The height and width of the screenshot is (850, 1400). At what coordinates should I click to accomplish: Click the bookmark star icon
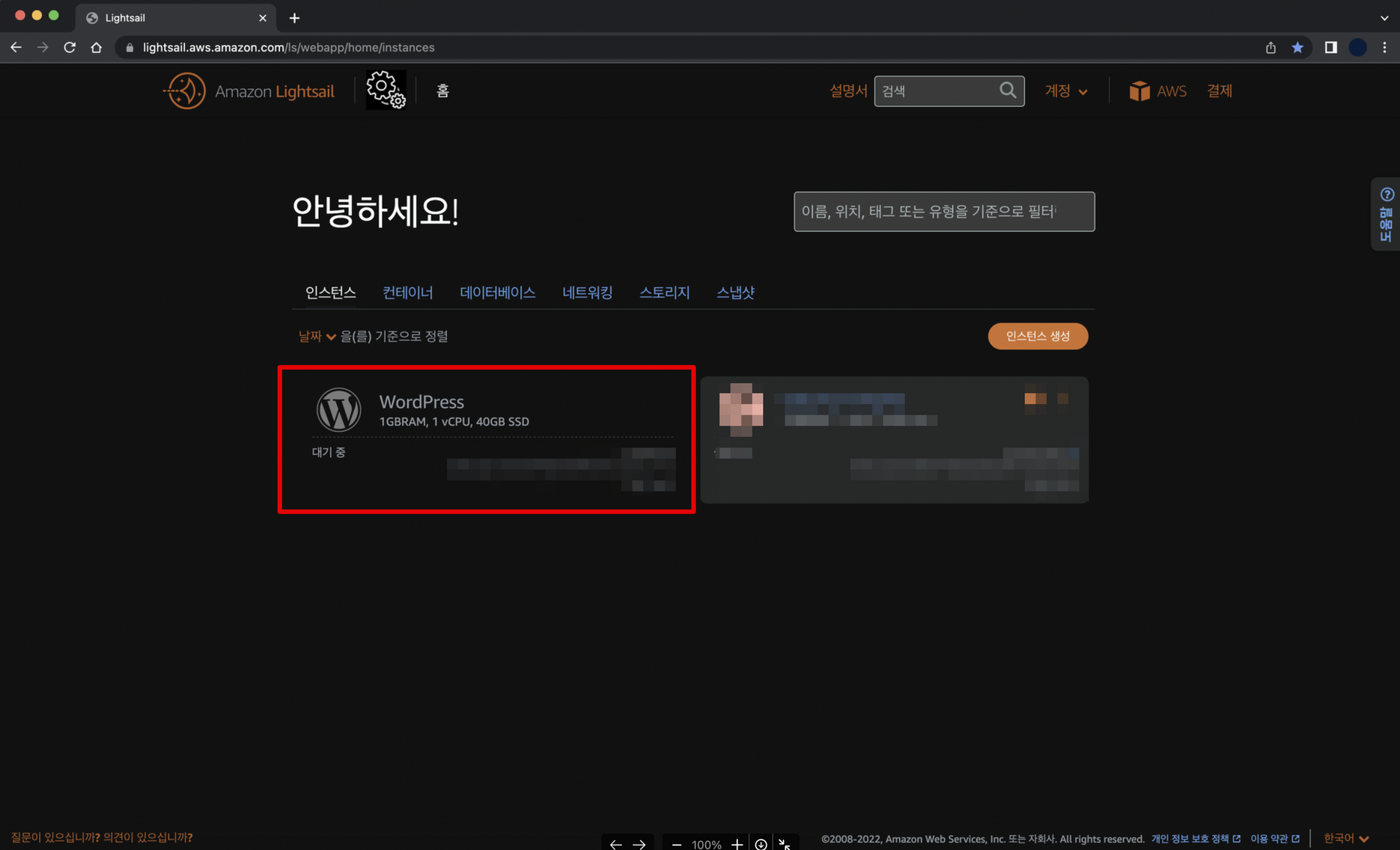pyautogui.click(x=1297, y=47)
